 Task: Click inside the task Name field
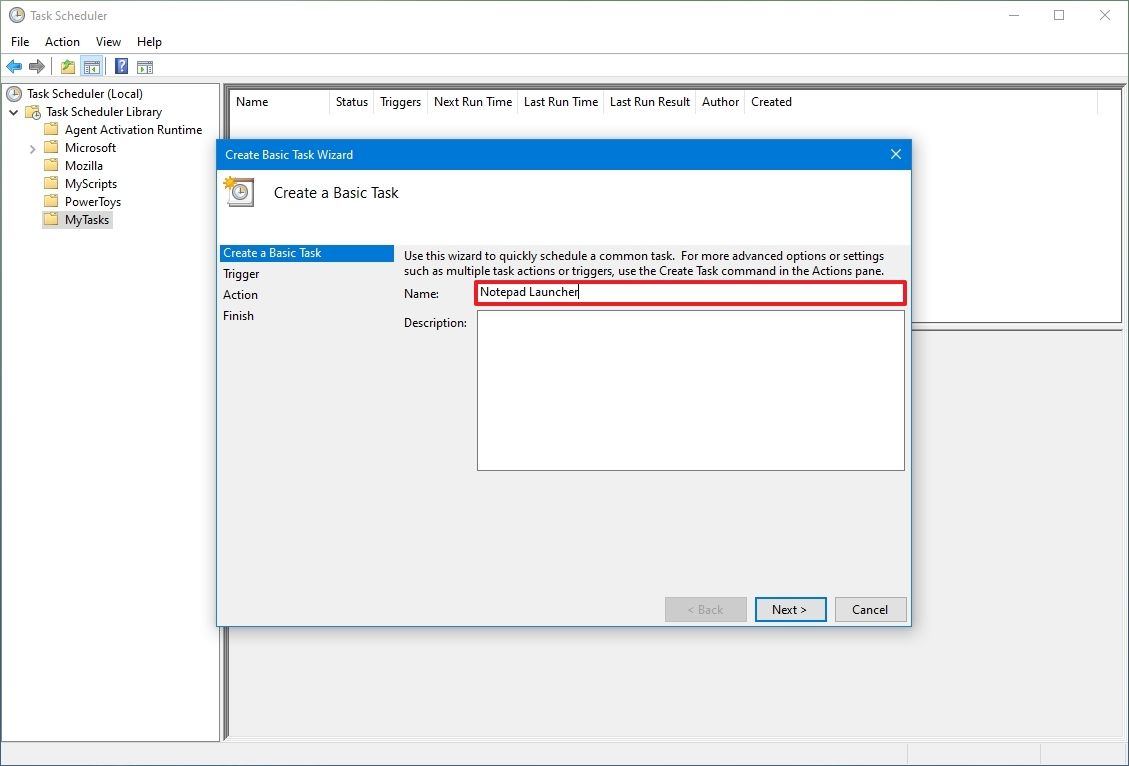(x=690, y=292)
